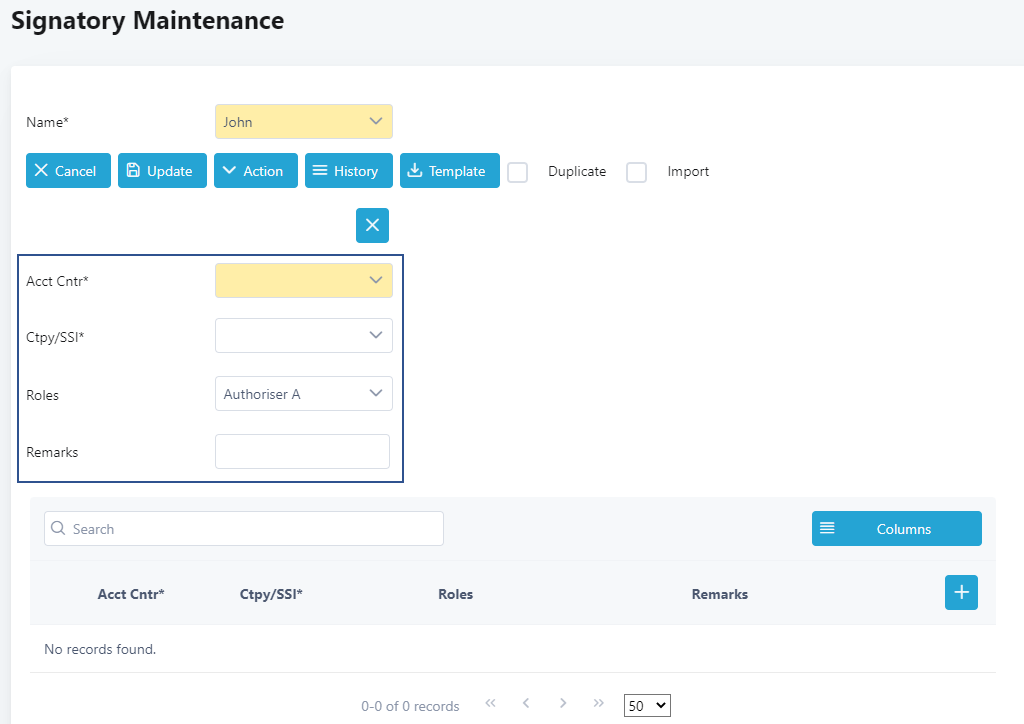The width and height of the screenshot is (1024, 724).
Task: Sort by the Ctpy/SSI column header
Action: pyautogui.click(x=271, y=594)
